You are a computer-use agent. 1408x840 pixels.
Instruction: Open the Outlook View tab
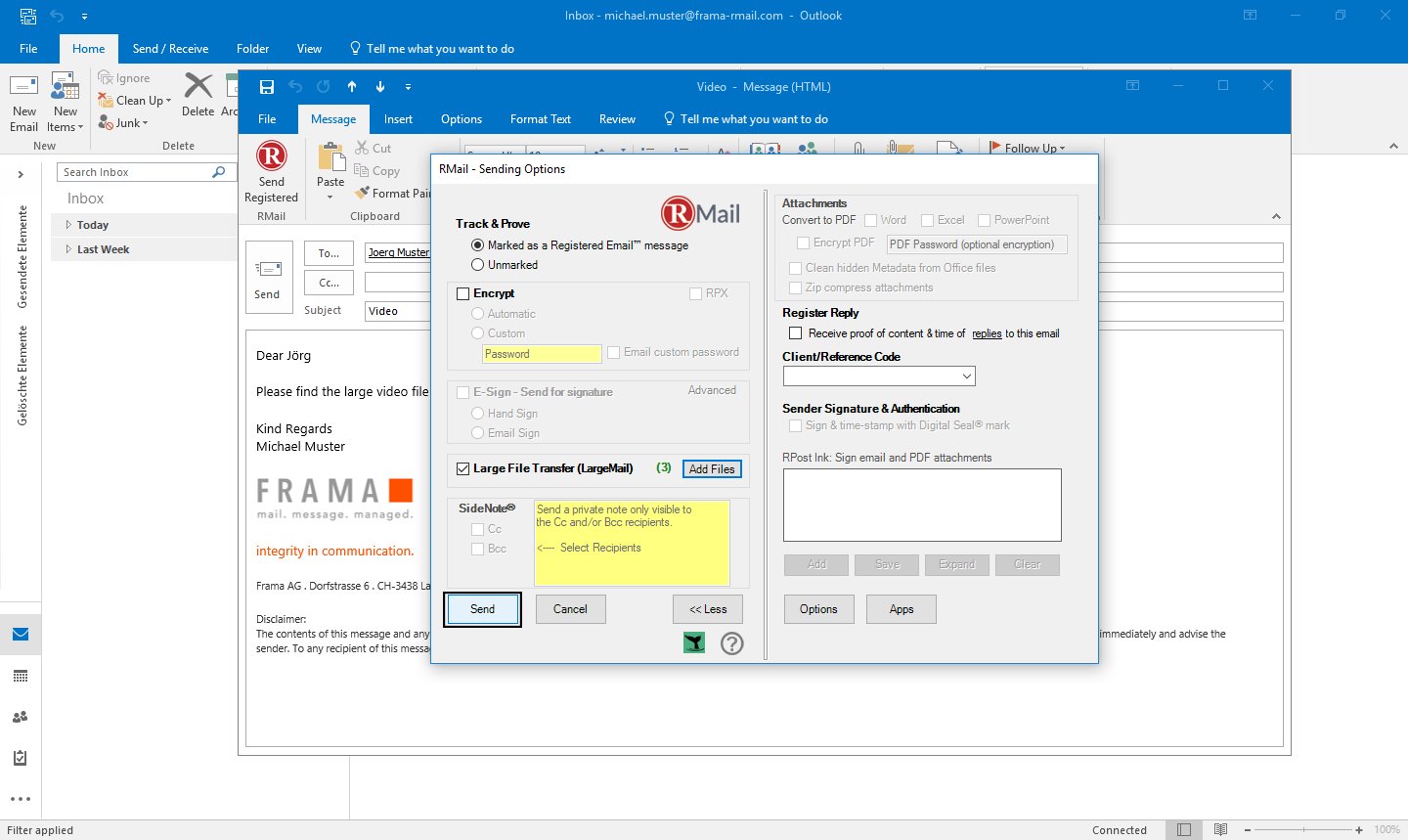click(x=309, y=49)
